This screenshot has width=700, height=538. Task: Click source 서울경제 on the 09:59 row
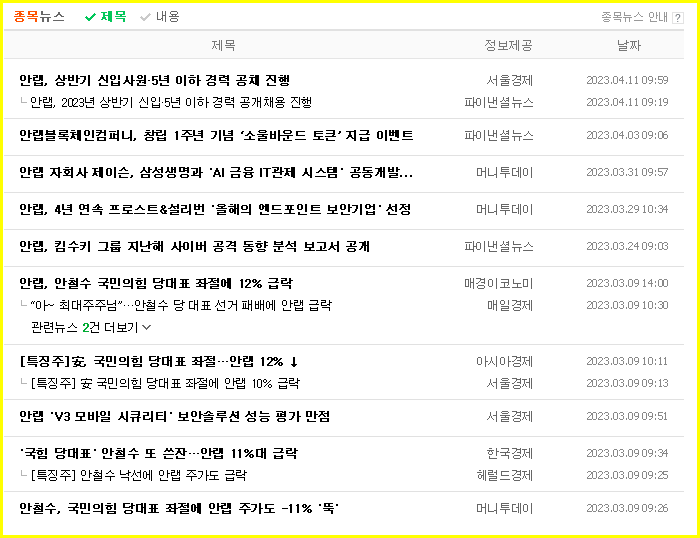(509, 80)
